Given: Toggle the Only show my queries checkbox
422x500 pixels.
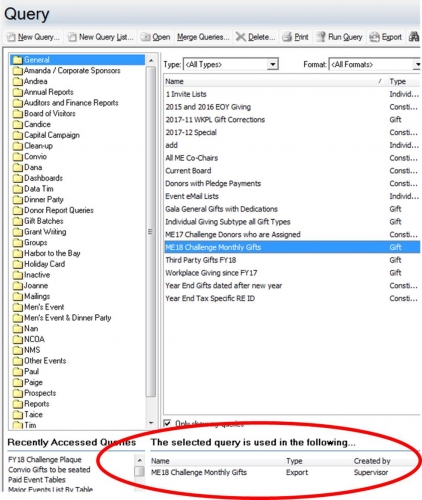Looking at the screenshot, I should 167,423.
